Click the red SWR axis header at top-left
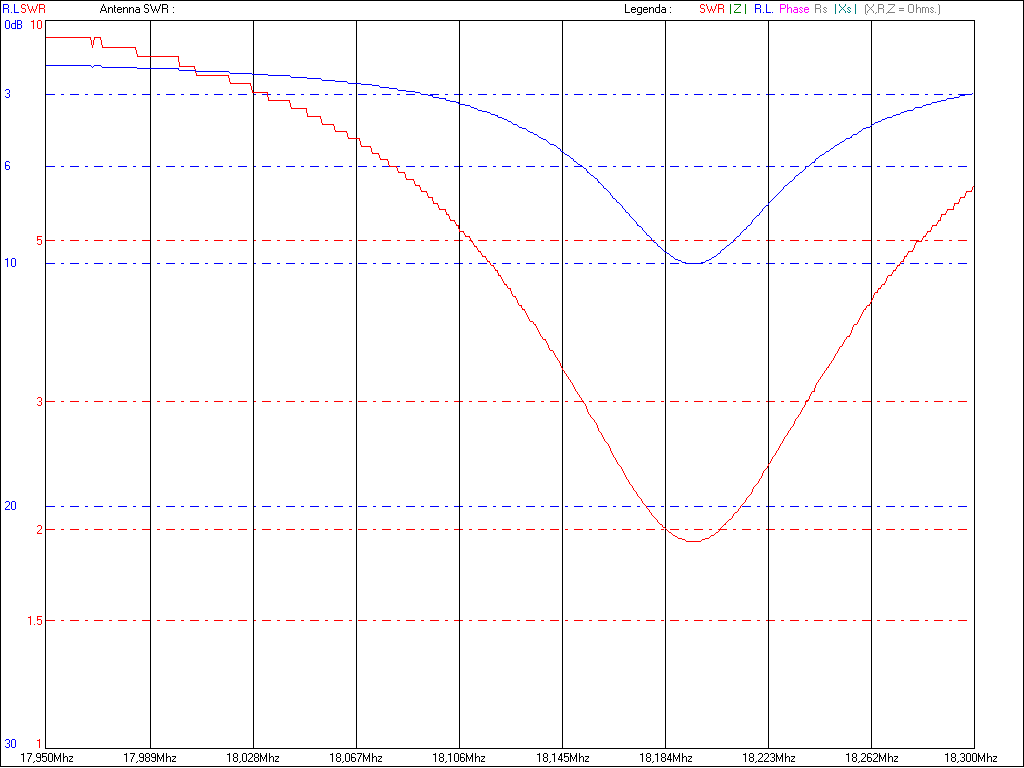 33,9
